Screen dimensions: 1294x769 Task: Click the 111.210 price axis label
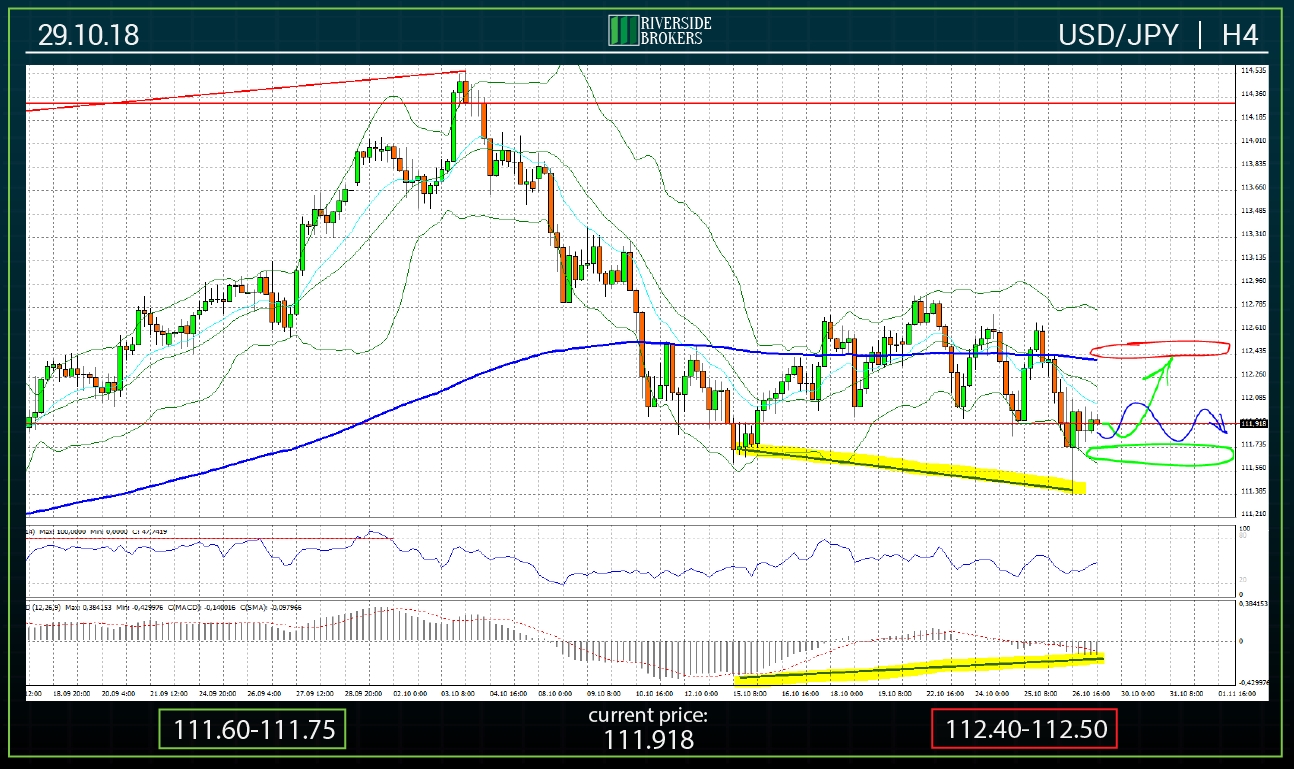1253,514
